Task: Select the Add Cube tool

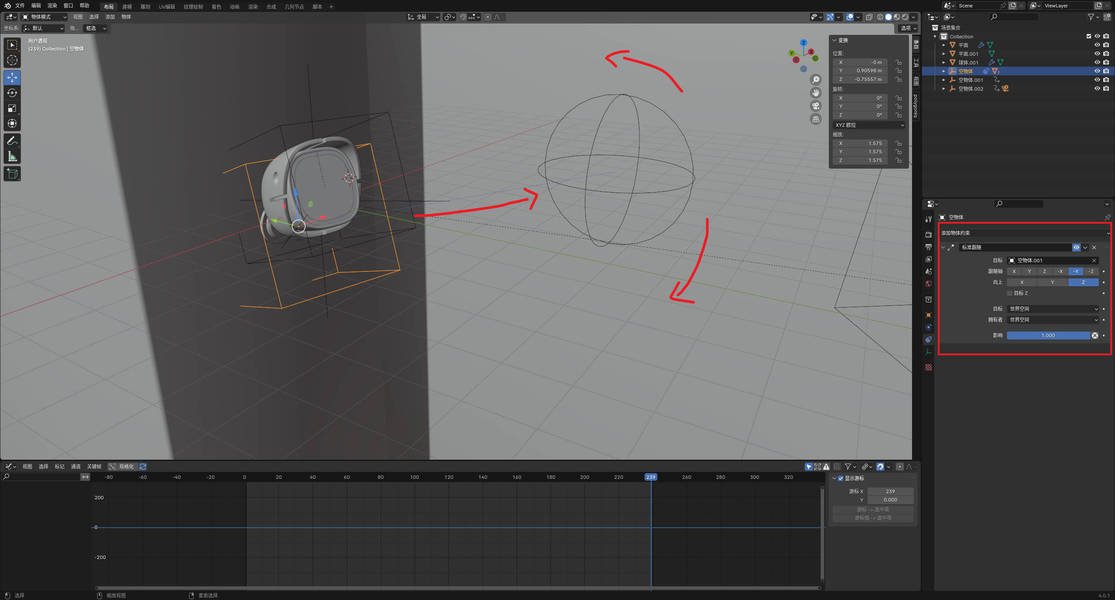Action: tap(12, 173)
